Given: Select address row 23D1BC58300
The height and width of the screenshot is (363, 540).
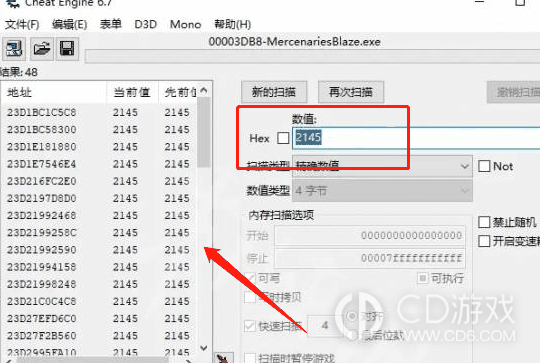Looking at the screenshot, I should point(99,129).
